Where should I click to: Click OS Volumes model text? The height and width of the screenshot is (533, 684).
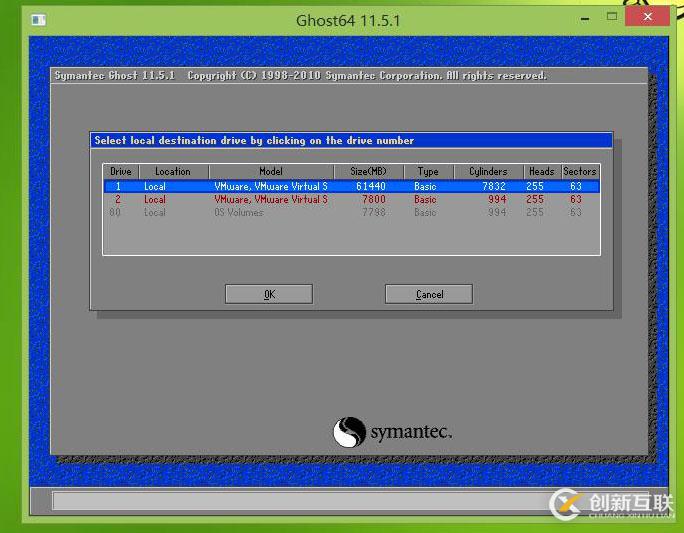pos(239,212)
